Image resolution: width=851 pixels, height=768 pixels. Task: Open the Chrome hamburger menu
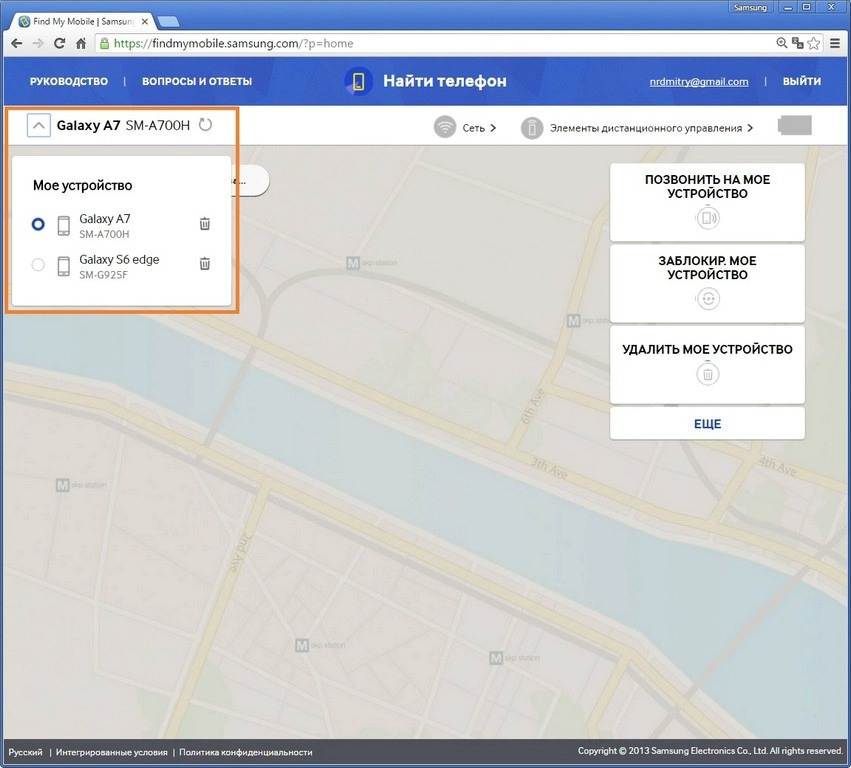point(835,44)
